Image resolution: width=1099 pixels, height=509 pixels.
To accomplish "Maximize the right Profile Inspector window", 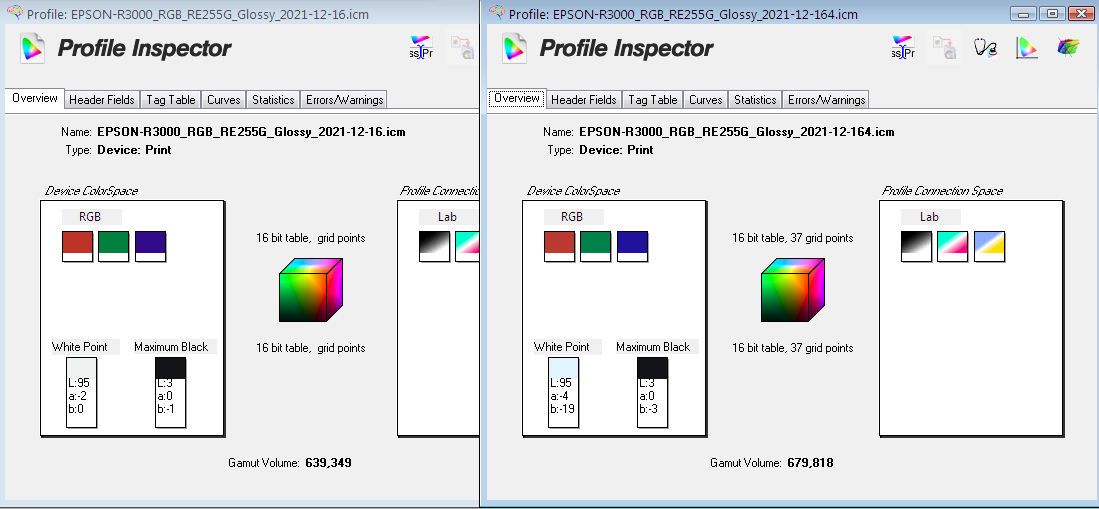I will click(1052, 13).
